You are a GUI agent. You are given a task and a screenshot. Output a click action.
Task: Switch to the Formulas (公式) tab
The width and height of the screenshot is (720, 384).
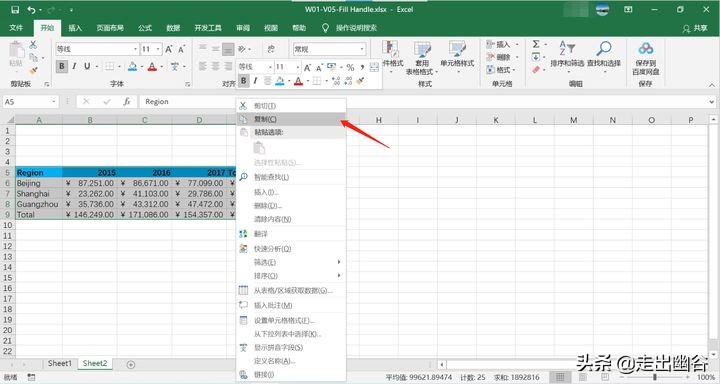click(x=145, y=28)
